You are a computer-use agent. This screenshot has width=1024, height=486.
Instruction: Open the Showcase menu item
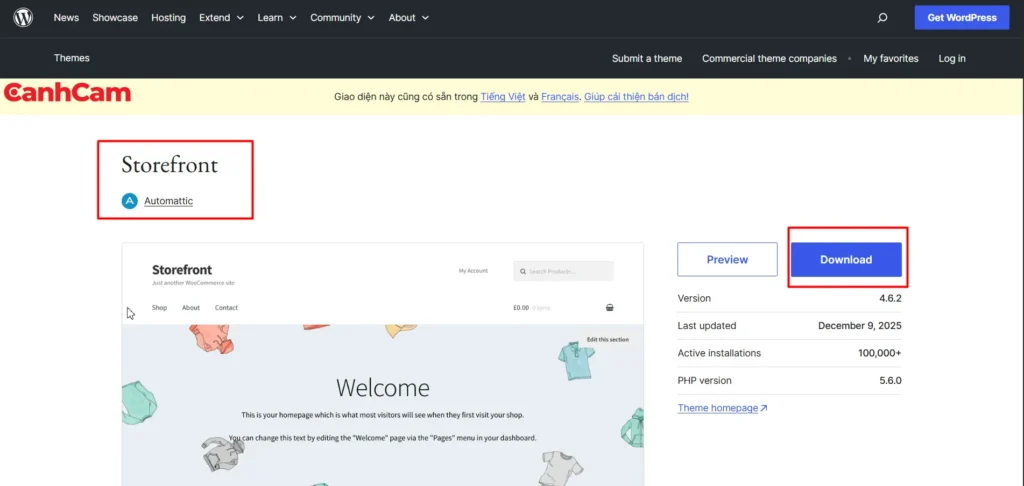click(115, 18)
